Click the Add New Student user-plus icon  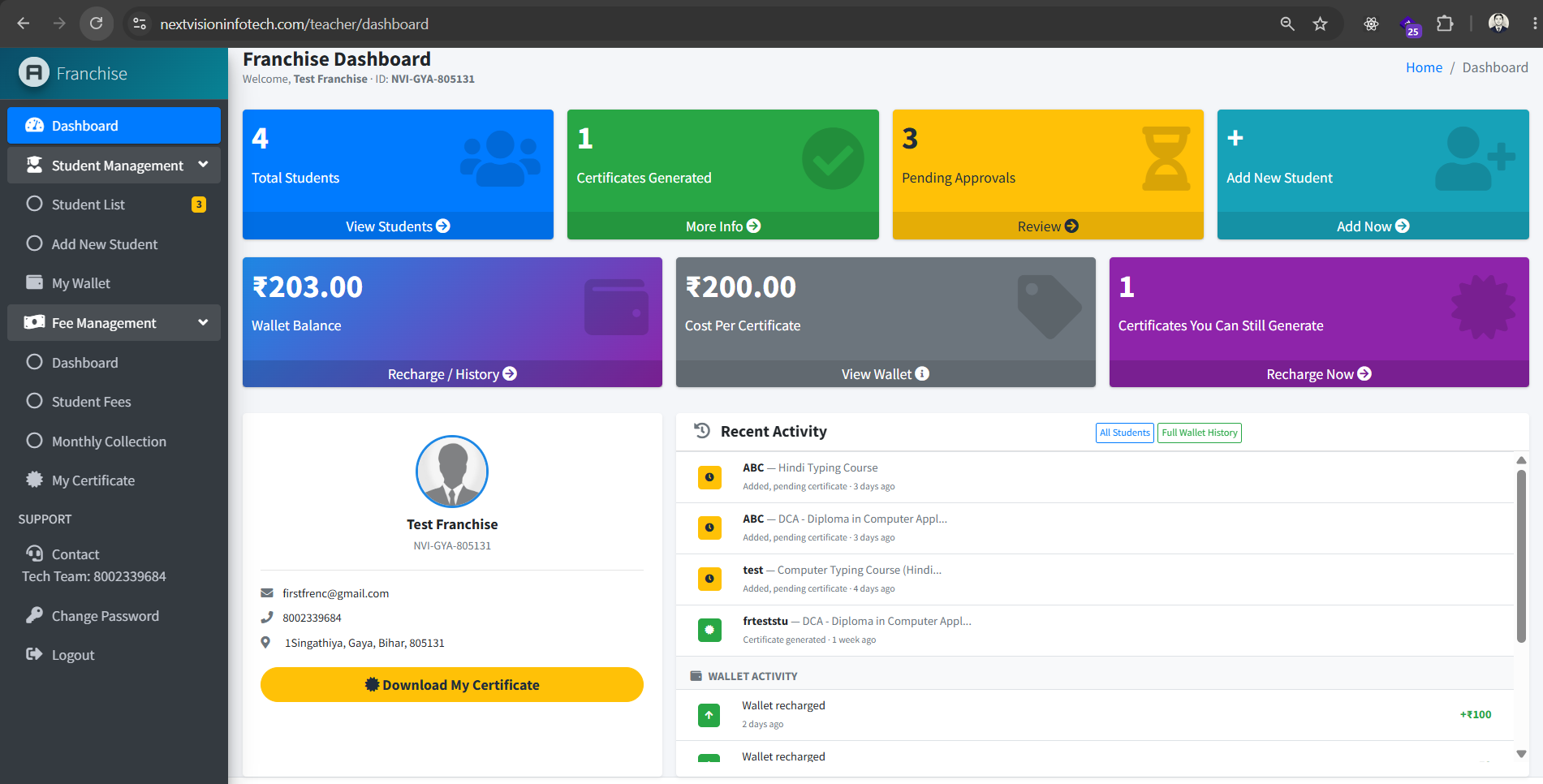point(1475,158)
